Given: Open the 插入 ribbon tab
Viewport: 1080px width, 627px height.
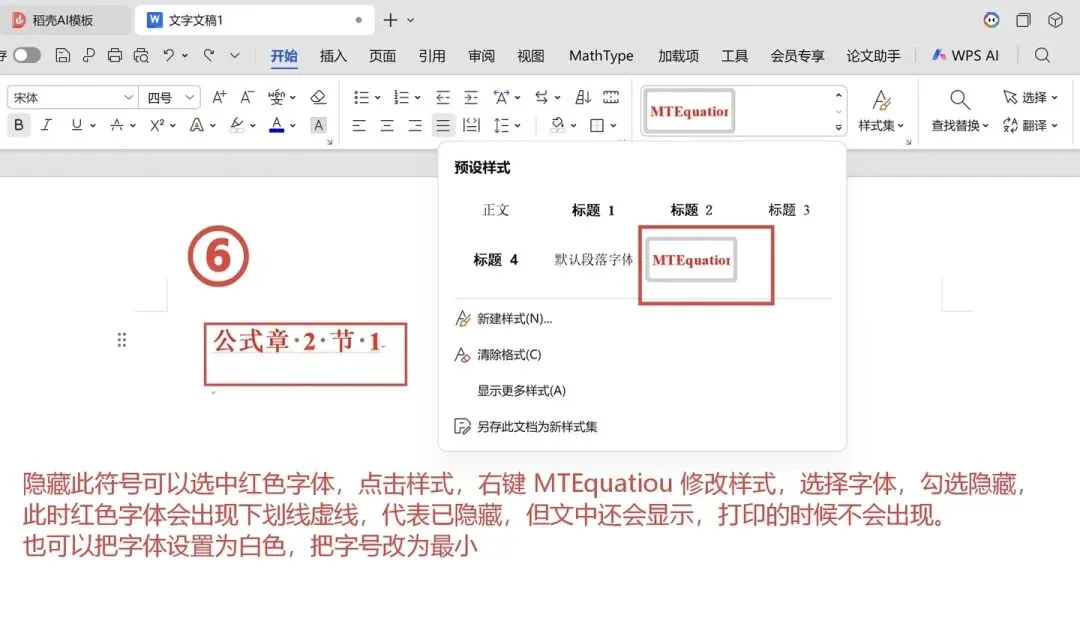Looking at the screenshot, I should 333,56.
